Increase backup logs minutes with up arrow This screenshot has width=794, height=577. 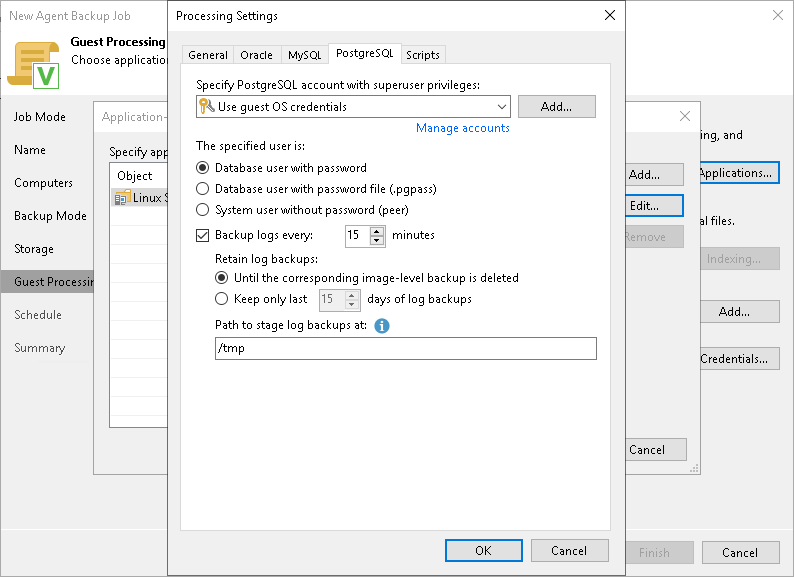(x=377, y=232)
